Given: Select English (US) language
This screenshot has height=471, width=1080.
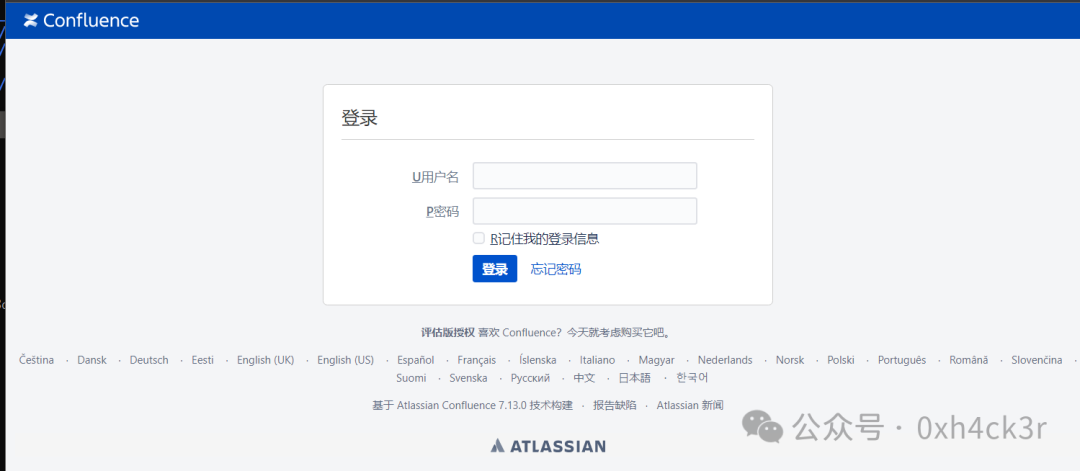Looking at the screenshot, I should (x=345, y=360).
